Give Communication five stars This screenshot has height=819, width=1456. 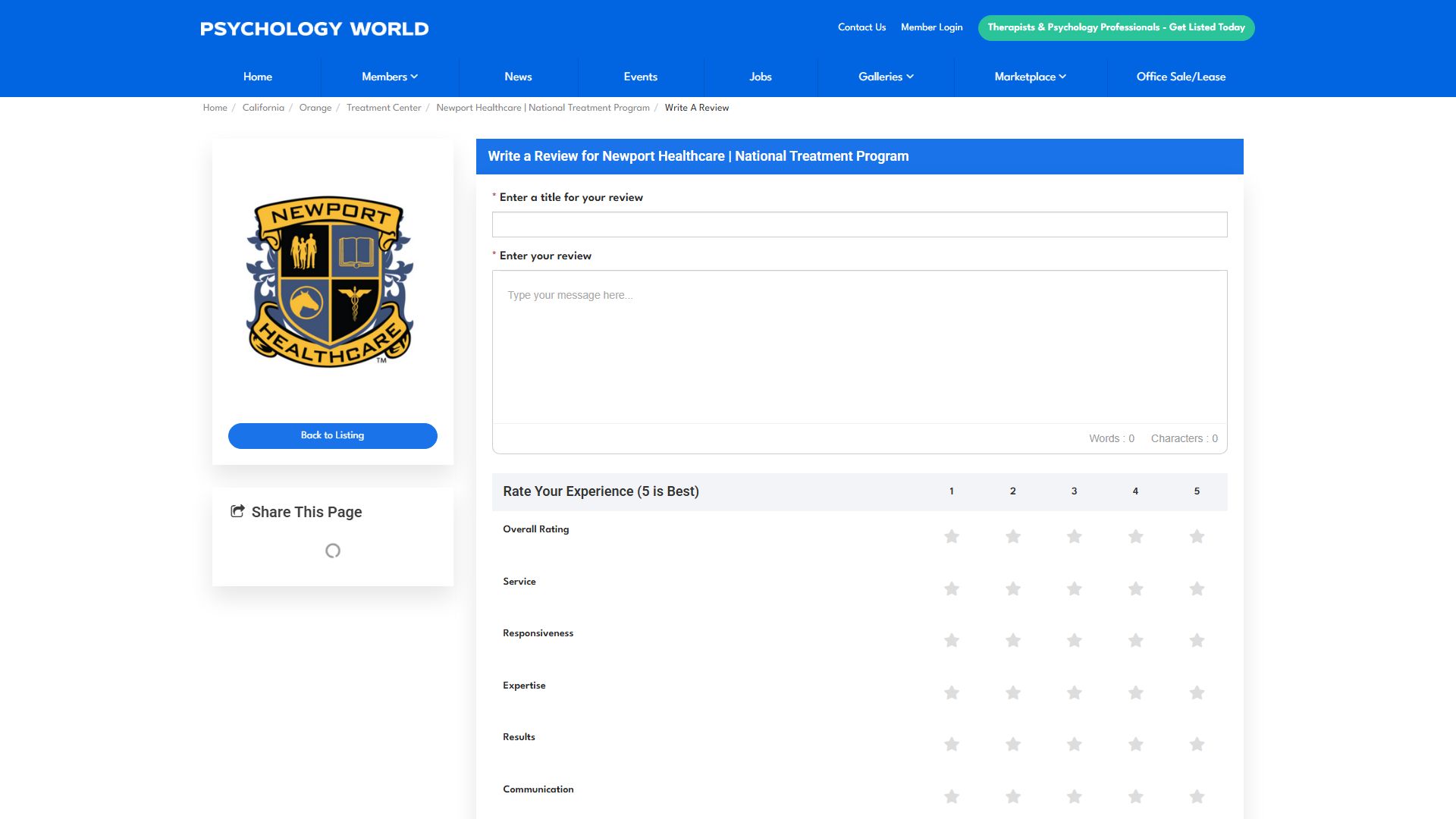pos(1197,797)
